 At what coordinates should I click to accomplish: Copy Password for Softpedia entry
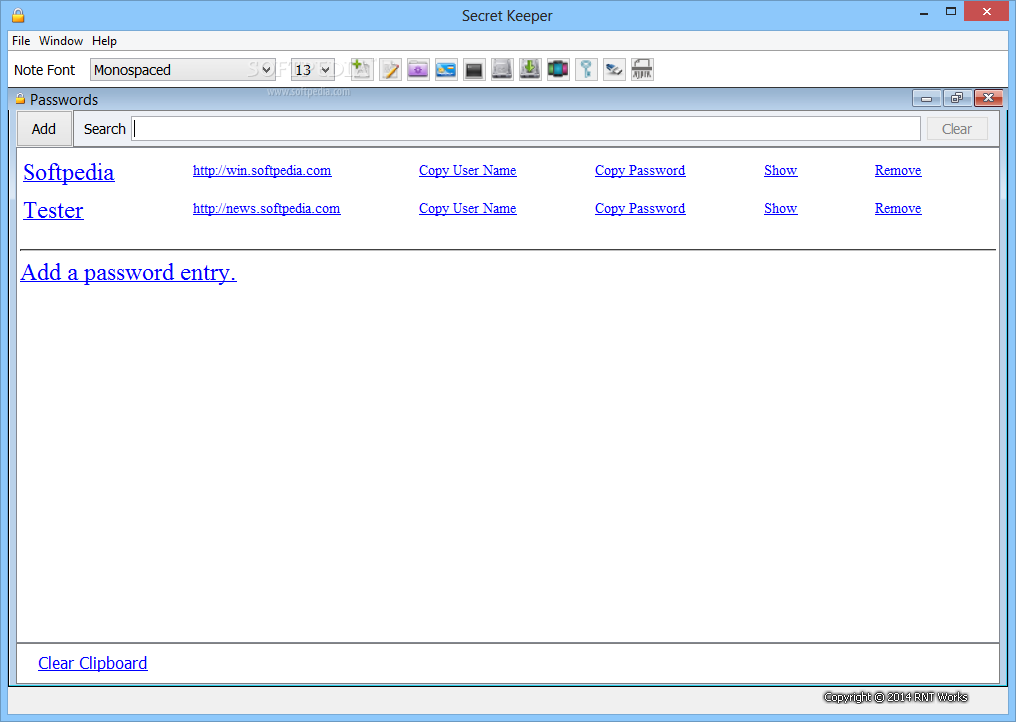640,170
